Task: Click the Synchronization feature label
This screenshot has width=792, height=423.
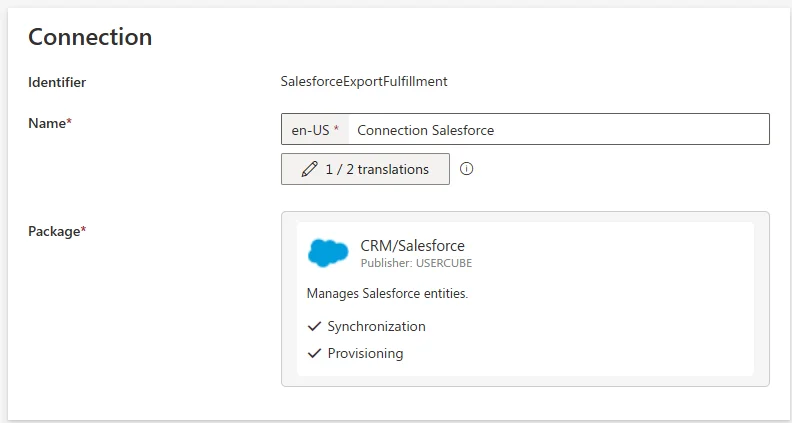Action: pyautogui.click(x=376, y=326)
